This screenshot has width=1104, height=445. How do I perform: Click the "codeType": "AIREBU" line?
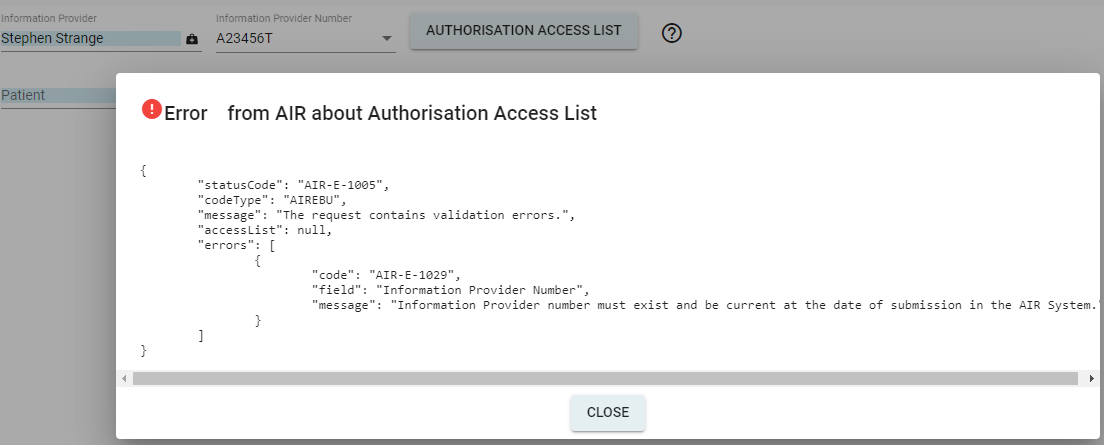point(272,200)
